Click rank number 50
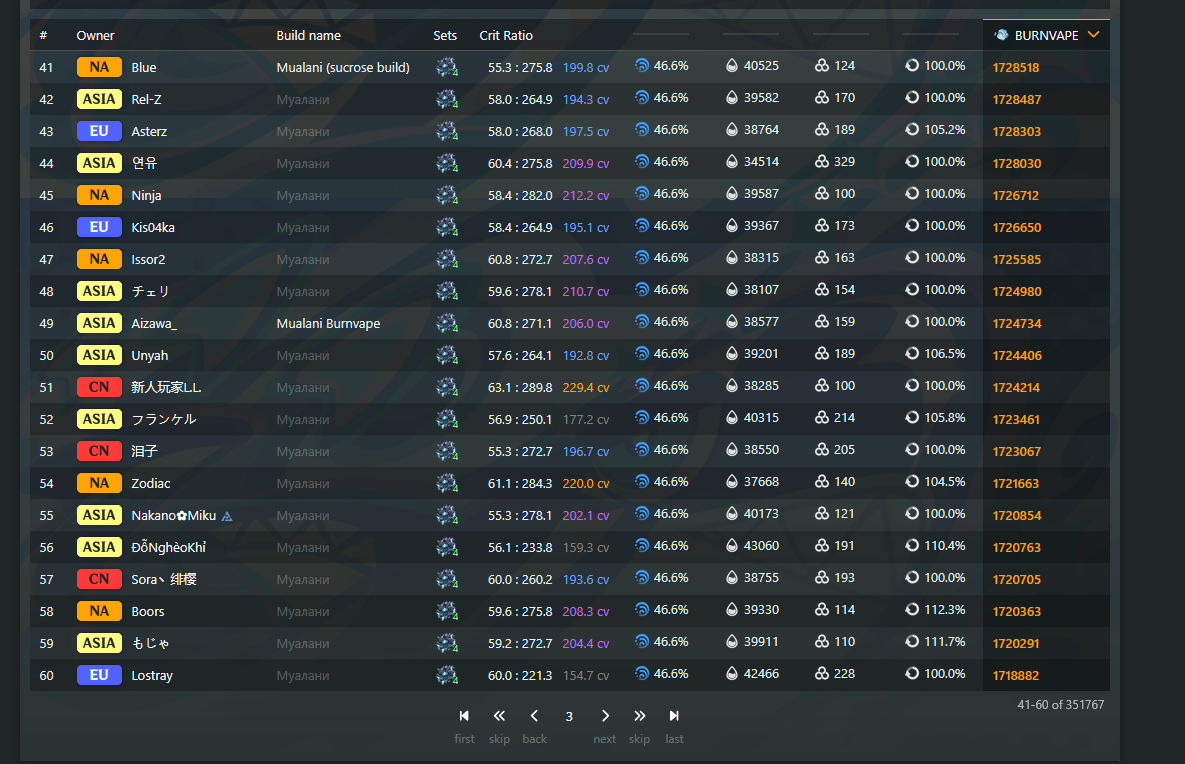The width and height of the screenshot is (1185, 764). 46,355
